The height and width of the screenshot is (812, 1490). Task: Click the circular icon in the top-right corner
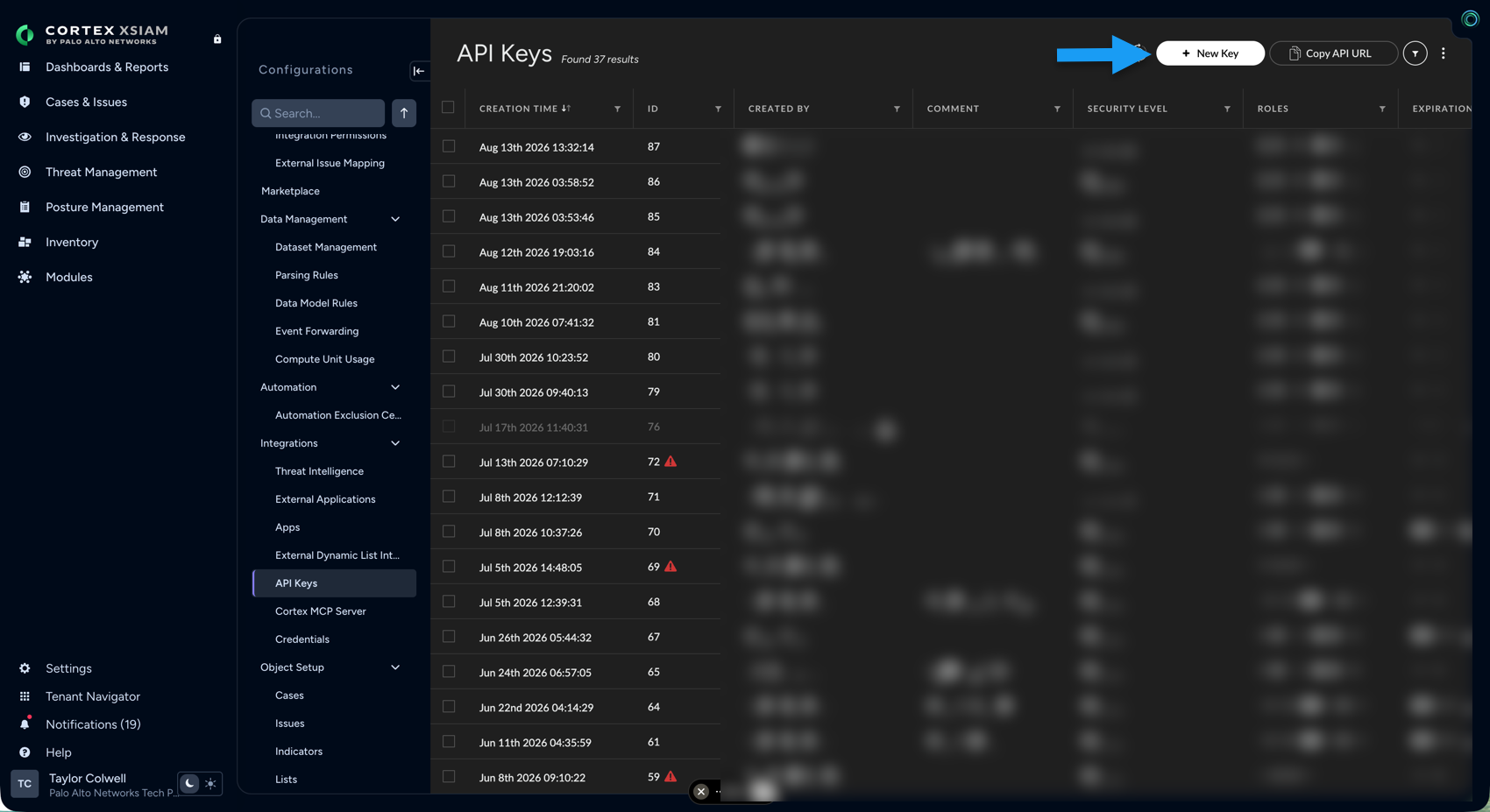click(1470, 19)
